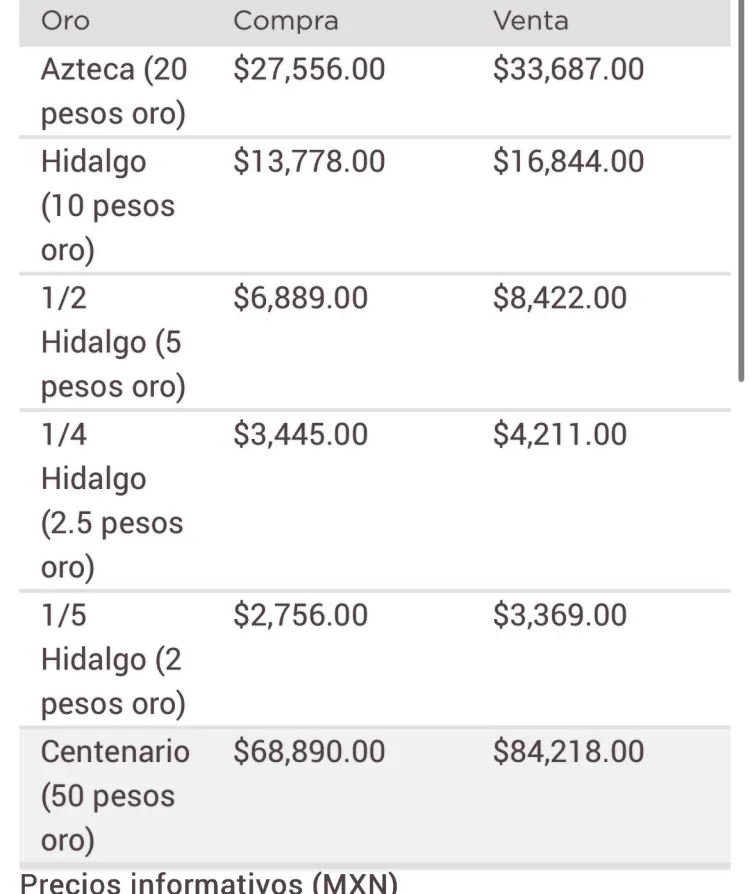Select Azteca compra price $27,556.00
This screenshot has height=894, width=750.
click(x=309, y=69)
